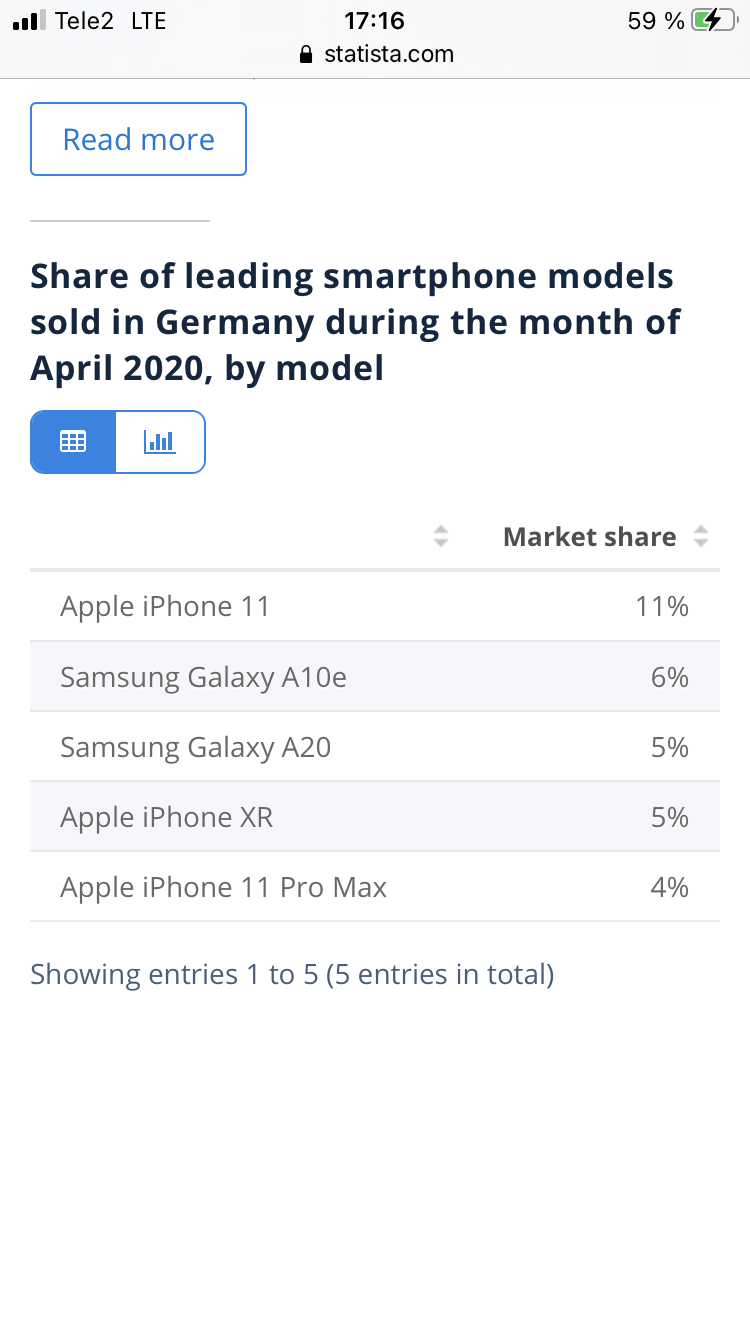The image size is (750, 1334).
Task: Switch to bar chart view icon
Action: 160,441
